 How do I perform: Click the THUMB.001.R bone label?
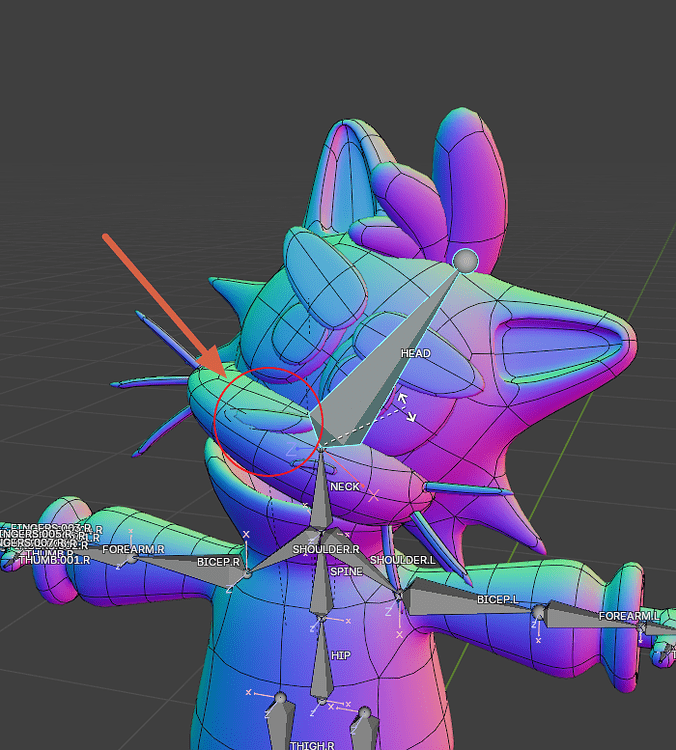pos(55,560)
